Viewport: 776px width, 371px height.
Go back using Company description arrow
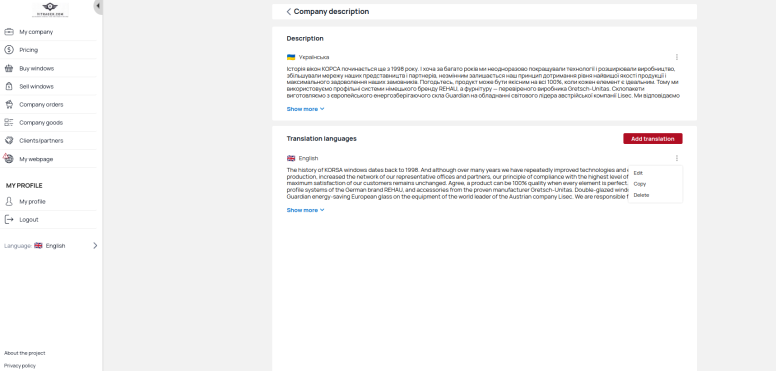289,11
